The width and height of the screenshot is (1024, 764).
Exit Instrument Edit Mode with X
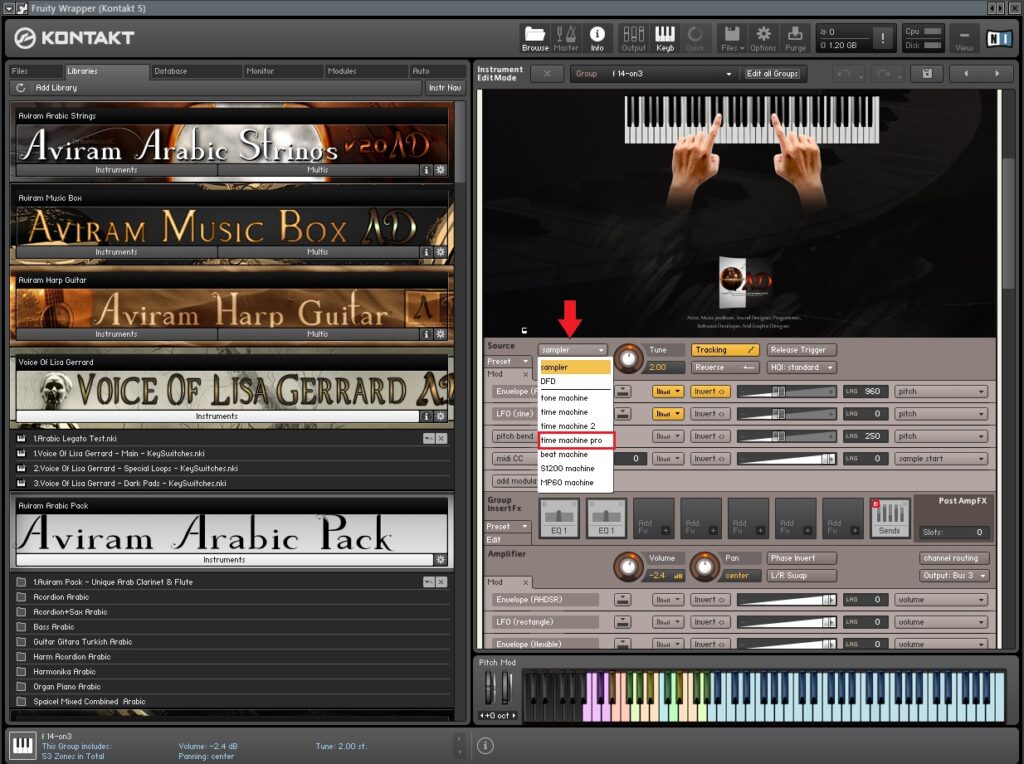[547, 74]
